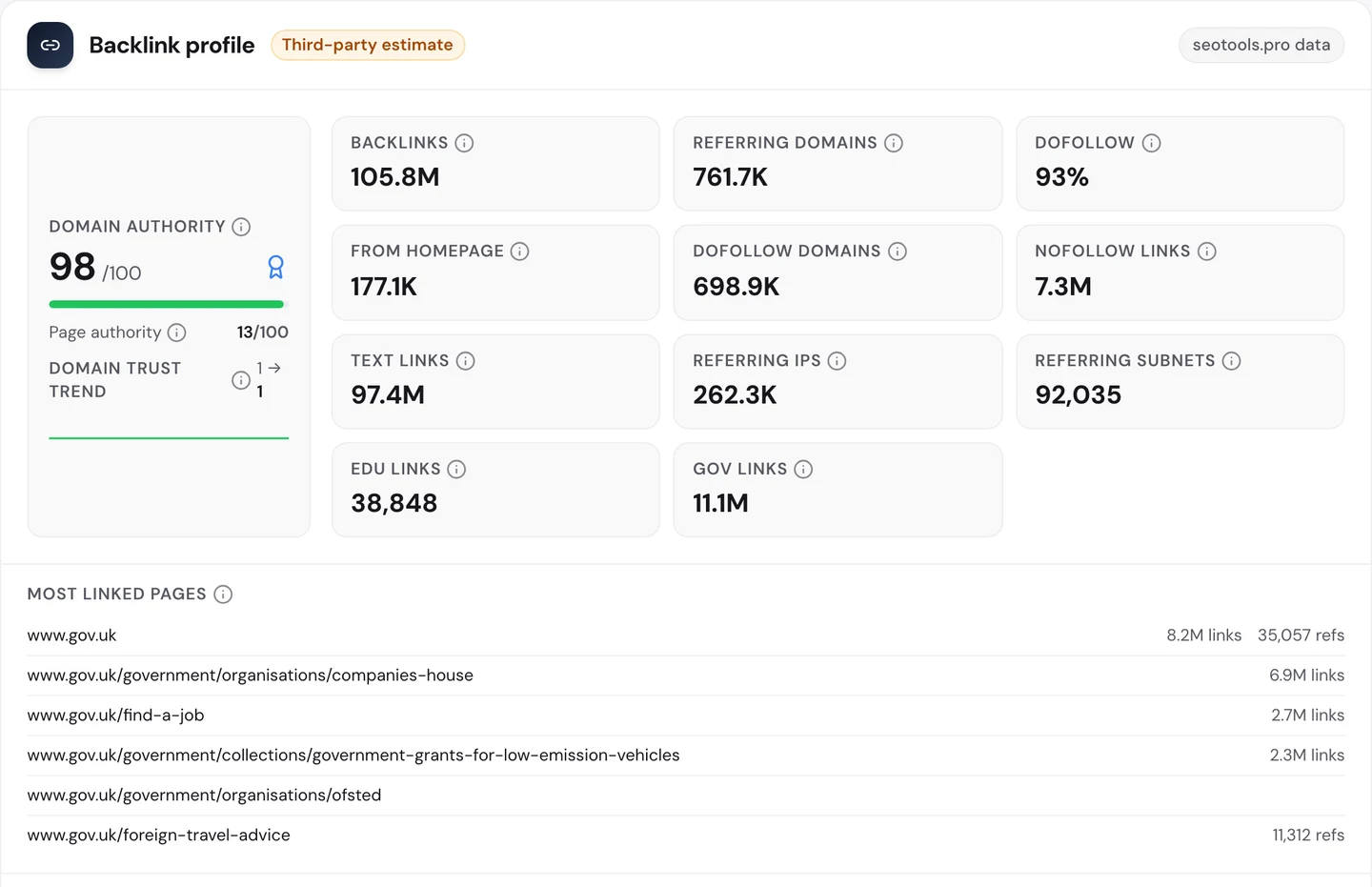
Task: Click the Backlink profile link icon
Action: (50, 46)
